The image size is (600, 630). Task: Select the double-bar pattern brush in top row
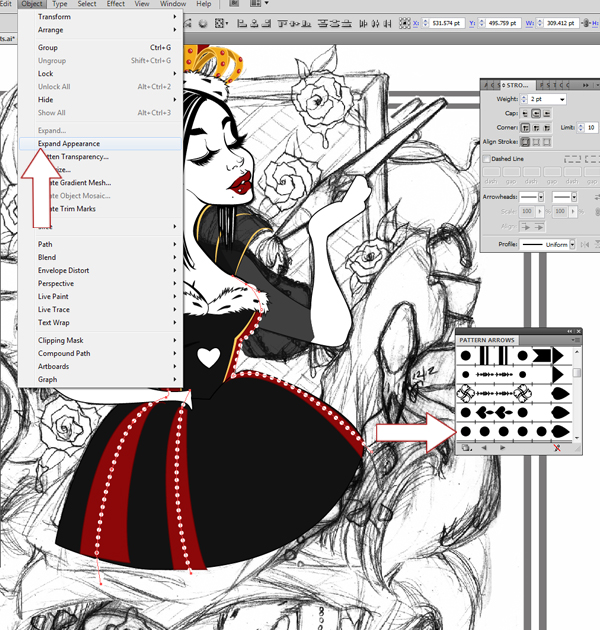(513, 356)
